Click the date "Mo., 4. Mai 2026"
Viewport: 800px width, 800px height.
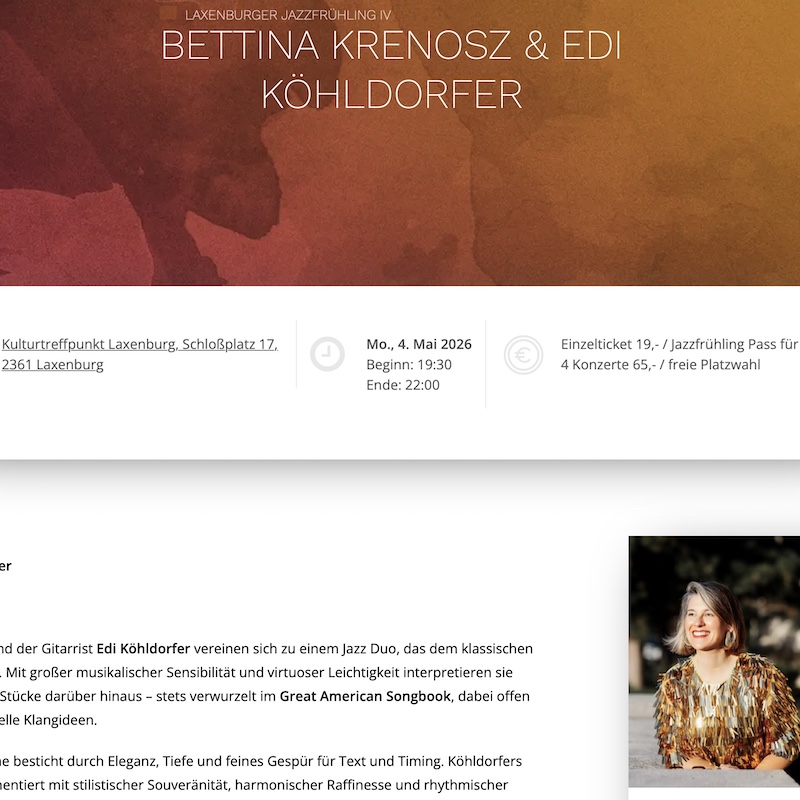coord(419,344)
